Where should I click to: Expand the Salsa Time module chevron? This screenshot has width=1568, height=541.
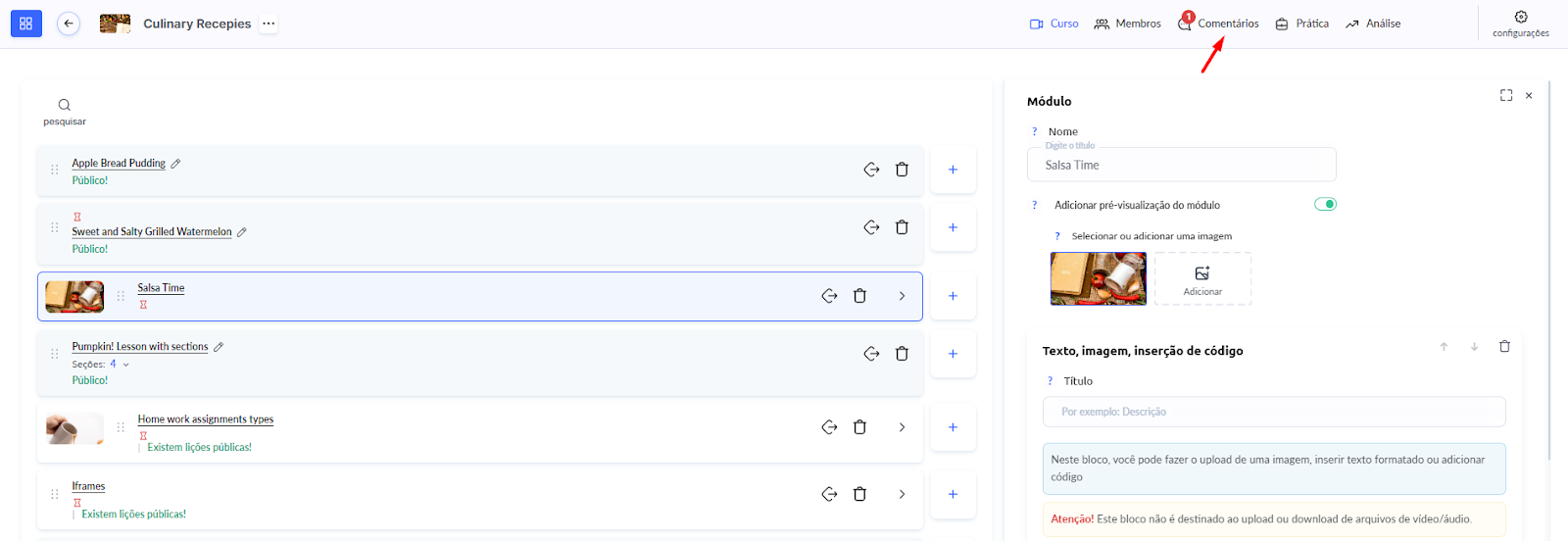tap(902, 296)
